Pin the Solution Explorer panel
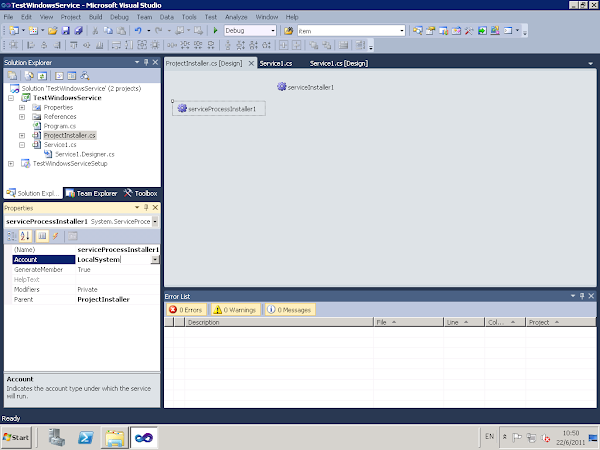 click(146, 62)
